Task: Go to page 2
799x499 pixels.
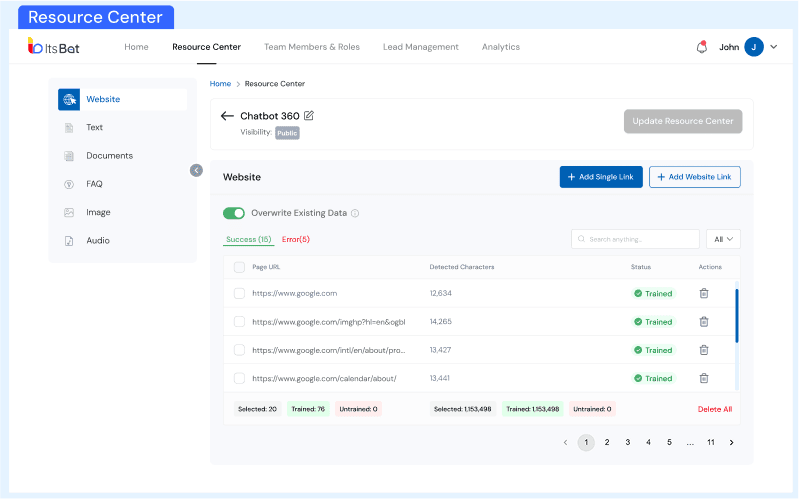Action: [x=607, y=442]
